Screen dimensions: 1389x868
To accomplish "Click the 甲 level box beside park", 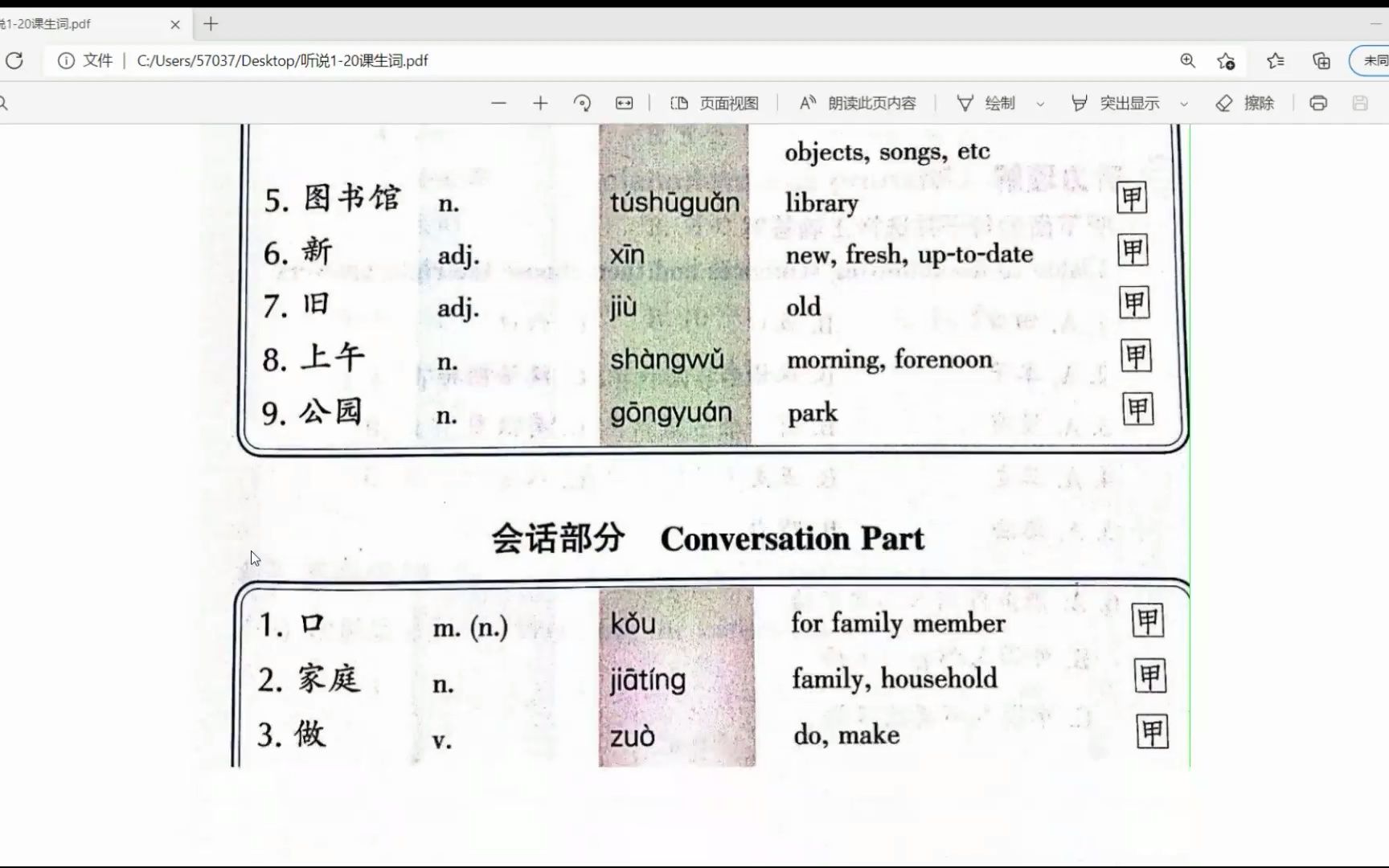I will pyautogui.click(x=1138, y=410).
